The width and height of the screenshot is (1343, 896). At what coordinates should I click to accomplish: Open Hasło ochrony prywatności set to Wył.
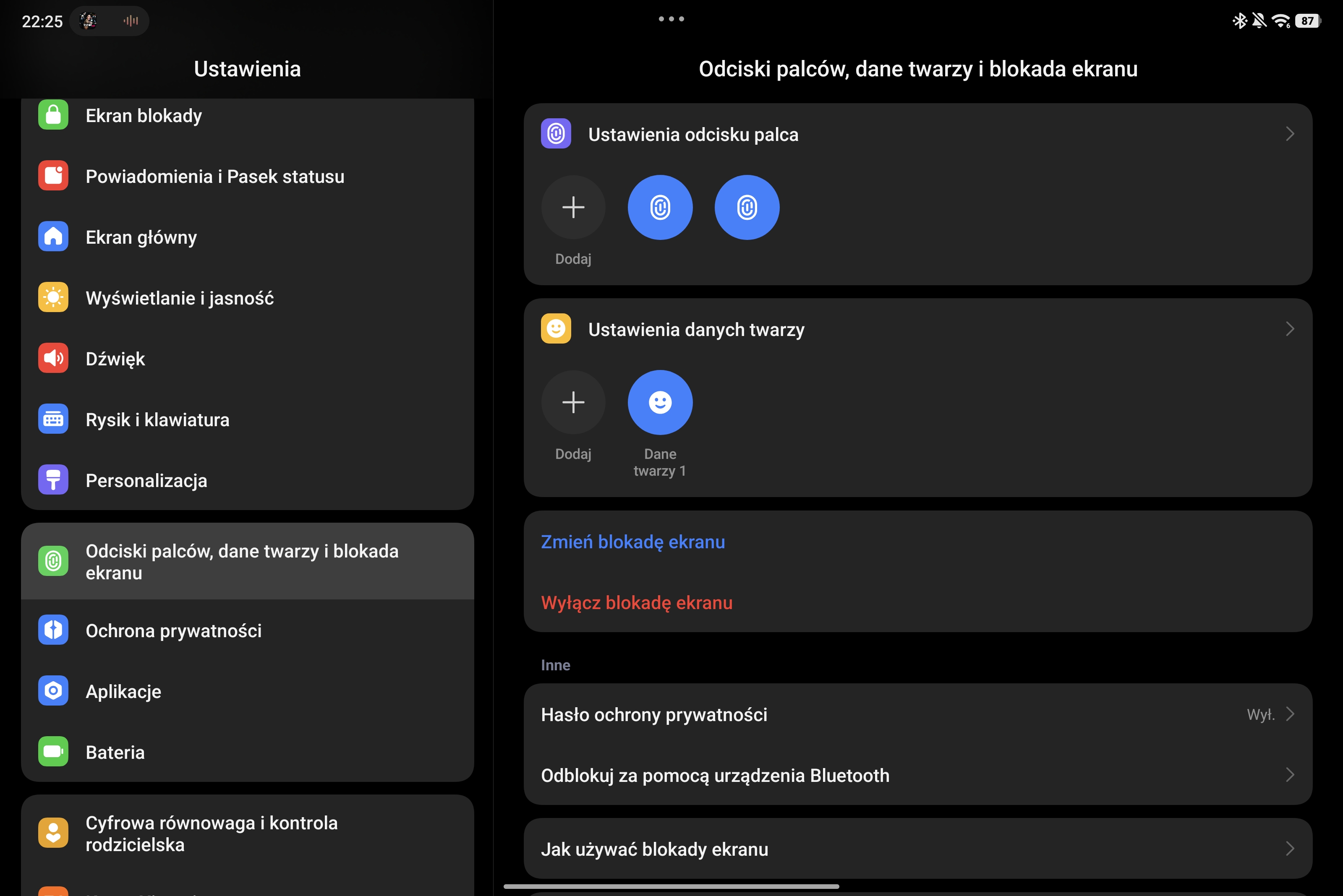[x=917, y=714]
